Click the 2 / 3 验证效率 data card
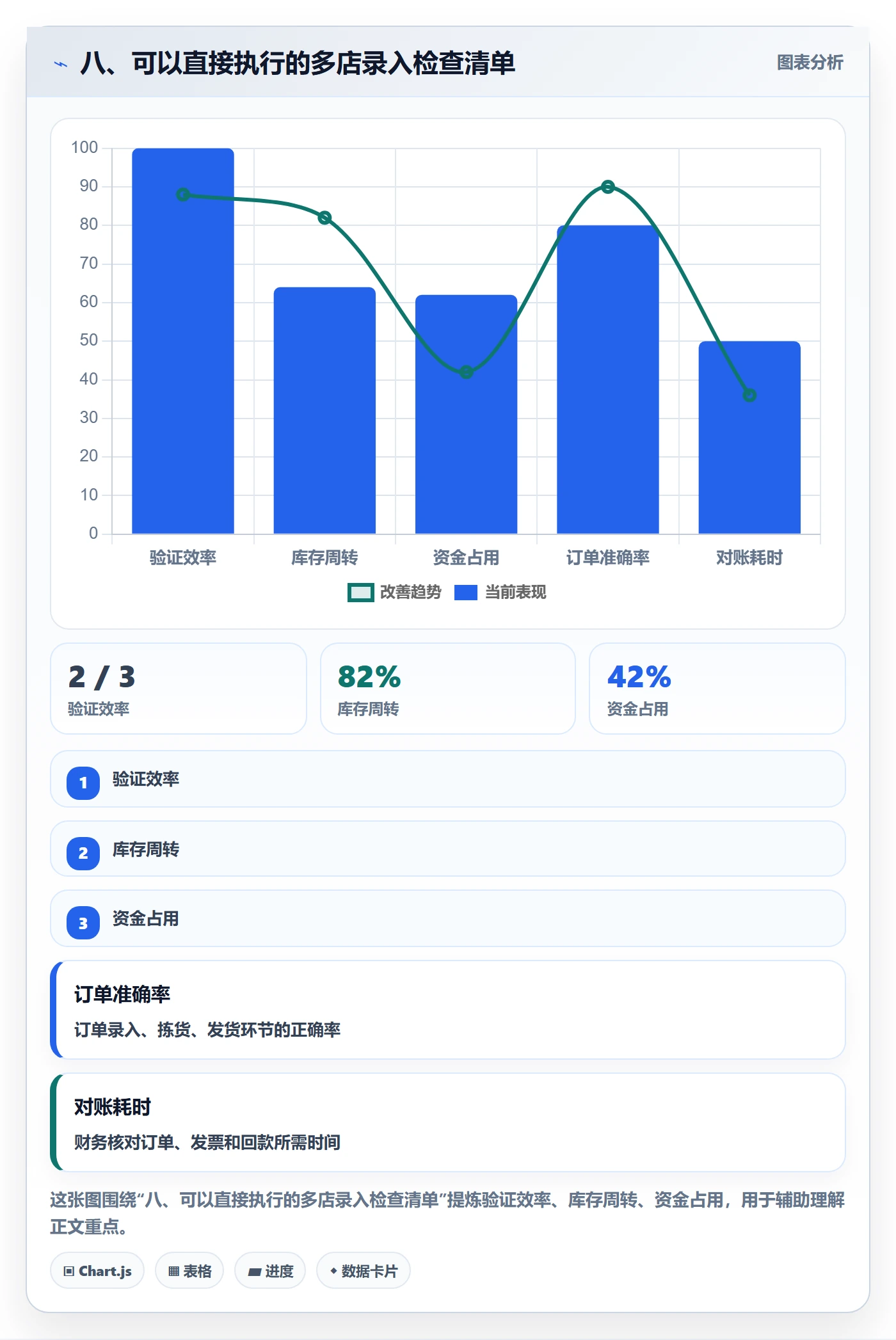This screenshot has height=1340, width=896. pyautogui.click(x=179, y=689)
